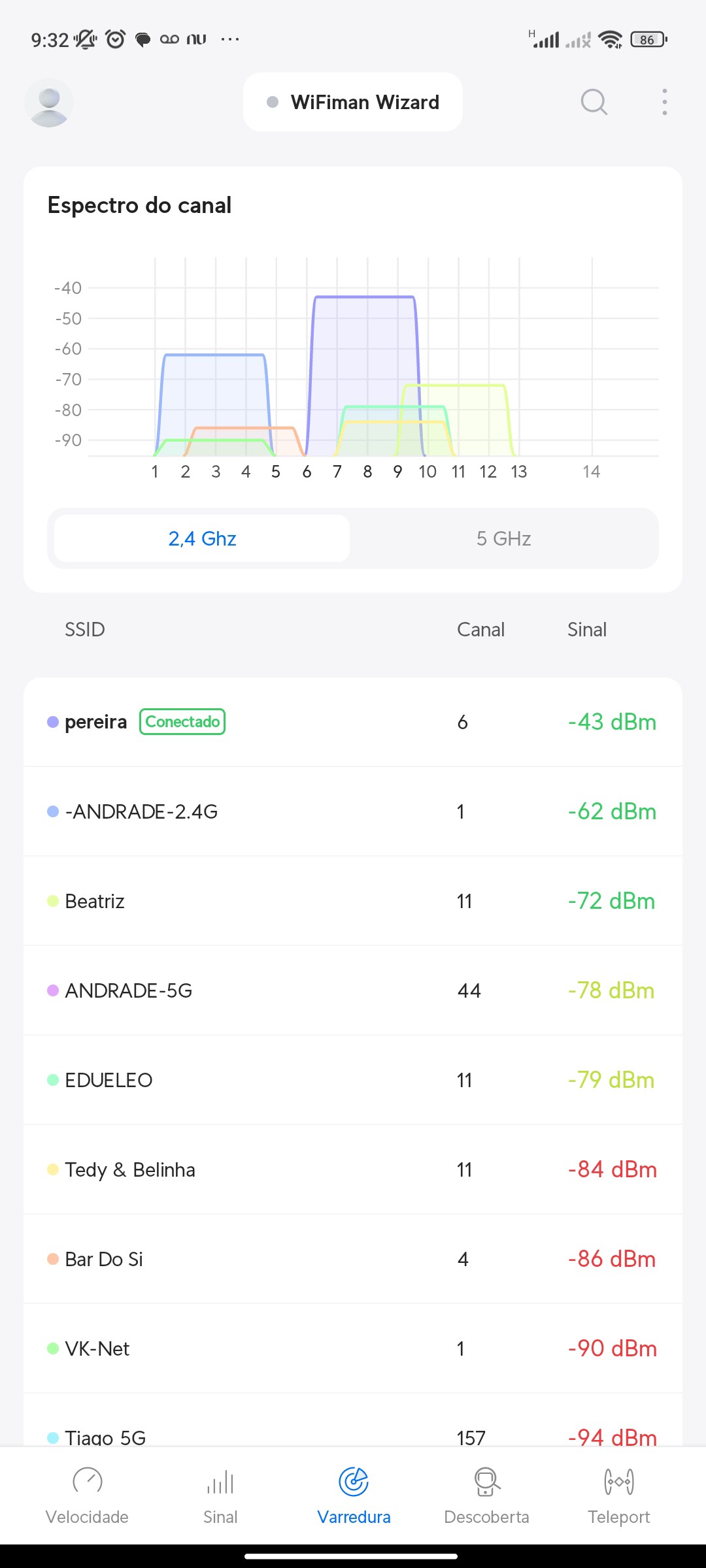The image size is (706, 1568).
Task: Tap the search magnifier icon
Action: pos(594,103)
